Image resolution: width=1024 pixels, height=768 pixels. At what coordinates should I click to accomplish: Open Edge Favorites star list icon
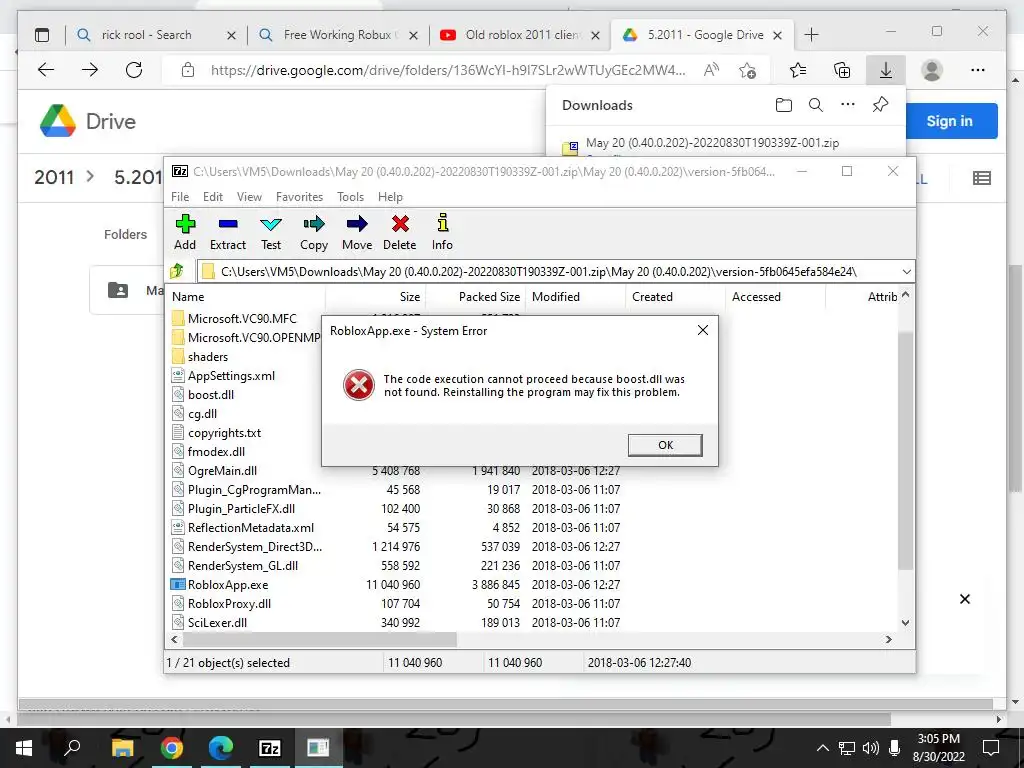click(797, 70)
